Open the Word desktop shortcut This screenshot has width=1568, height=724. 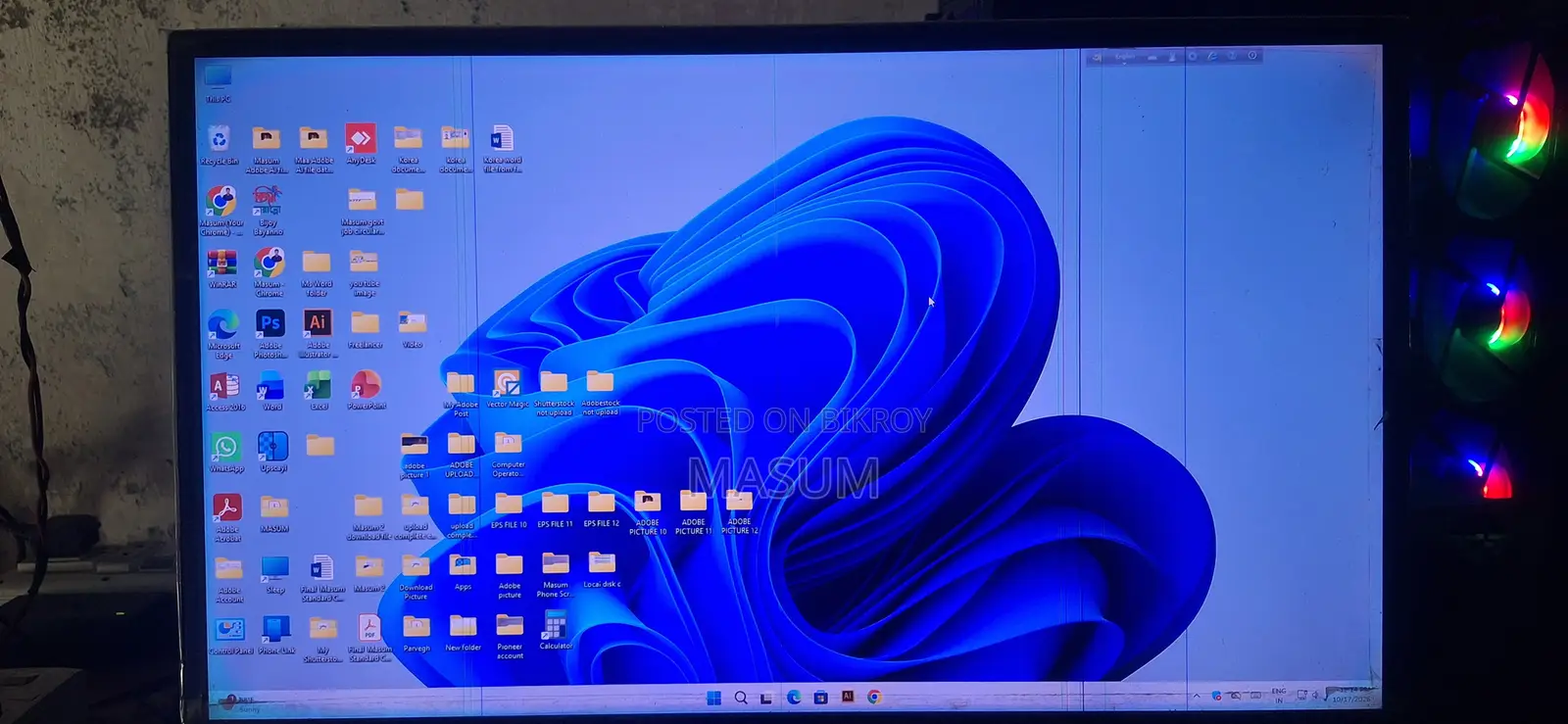pos(271,392)
